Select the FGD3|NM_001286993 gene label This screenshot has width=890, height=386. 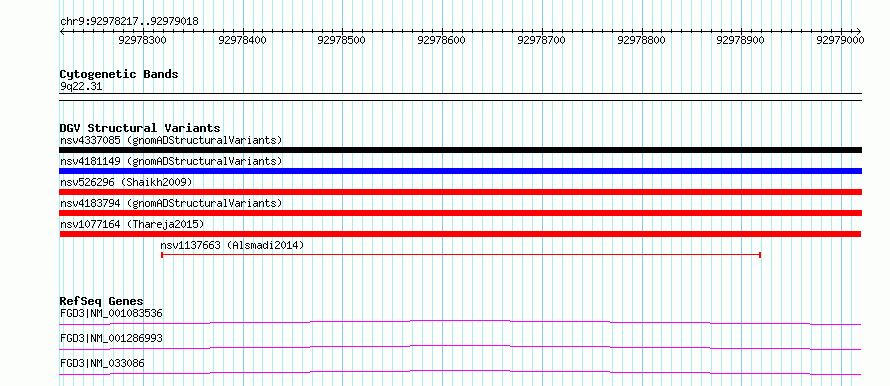coord(111,338)
